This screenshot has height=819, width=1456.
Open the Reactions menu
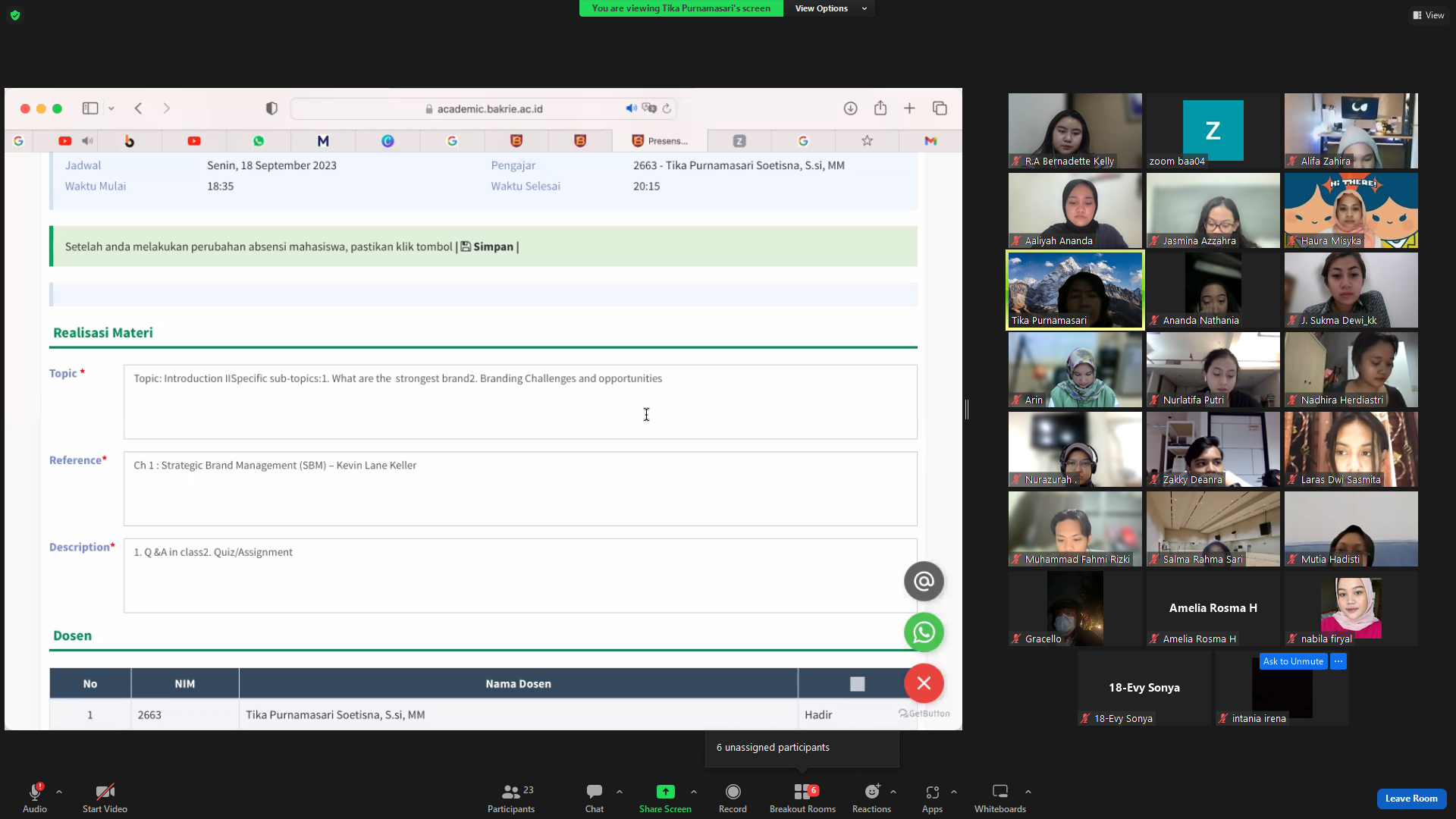(871, 798)
